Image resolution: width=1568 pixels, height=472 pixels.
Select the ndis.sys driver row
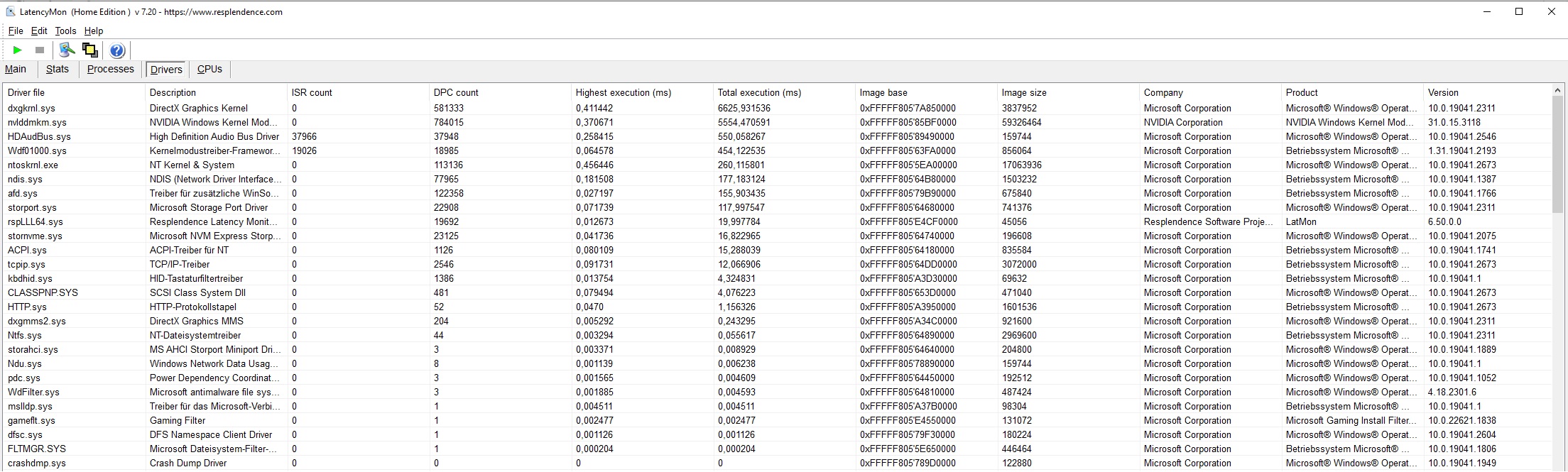(x=778, y=179)
